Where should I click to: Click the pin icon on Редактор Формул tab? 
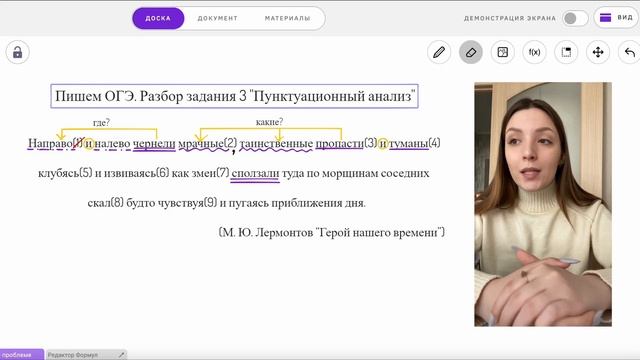point(121,355)
